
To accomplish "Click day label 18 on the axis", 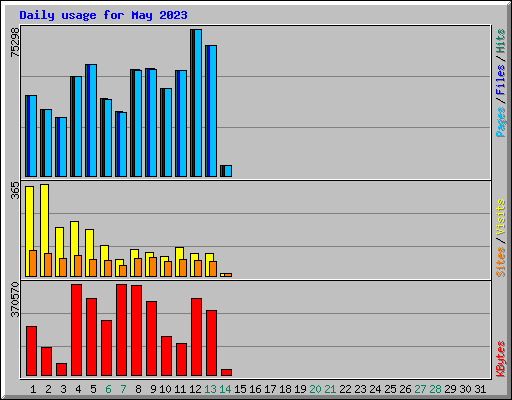I will (x=285, y=389).
